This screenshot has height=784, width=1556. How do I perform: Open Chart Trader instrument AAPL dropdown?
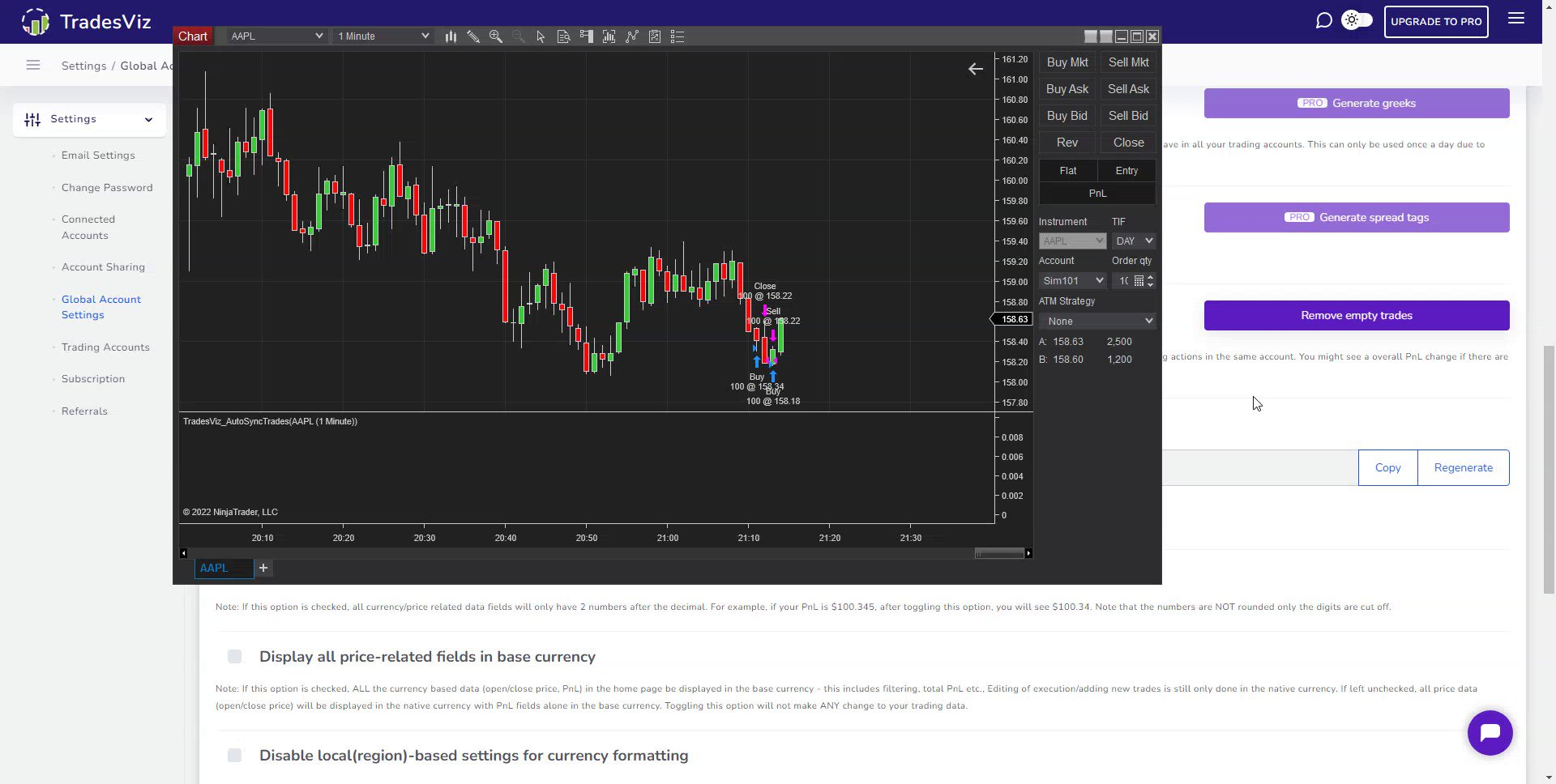tap(1072, 241)
